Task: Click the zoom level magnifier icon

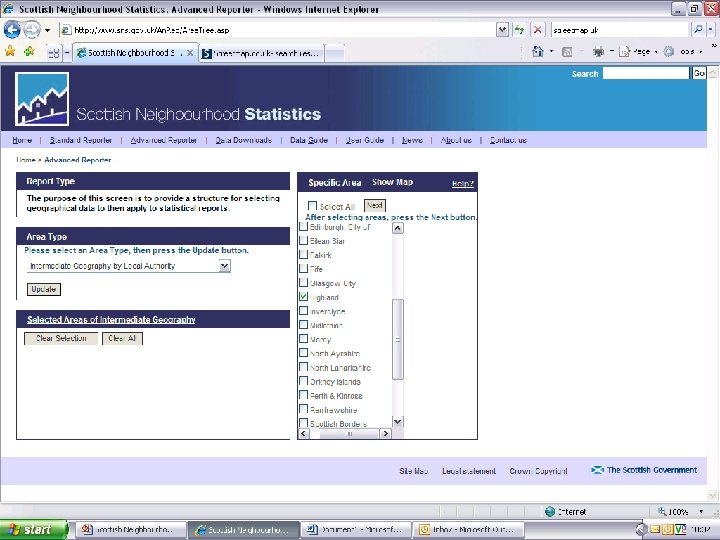Action: (x=662, y=512)
